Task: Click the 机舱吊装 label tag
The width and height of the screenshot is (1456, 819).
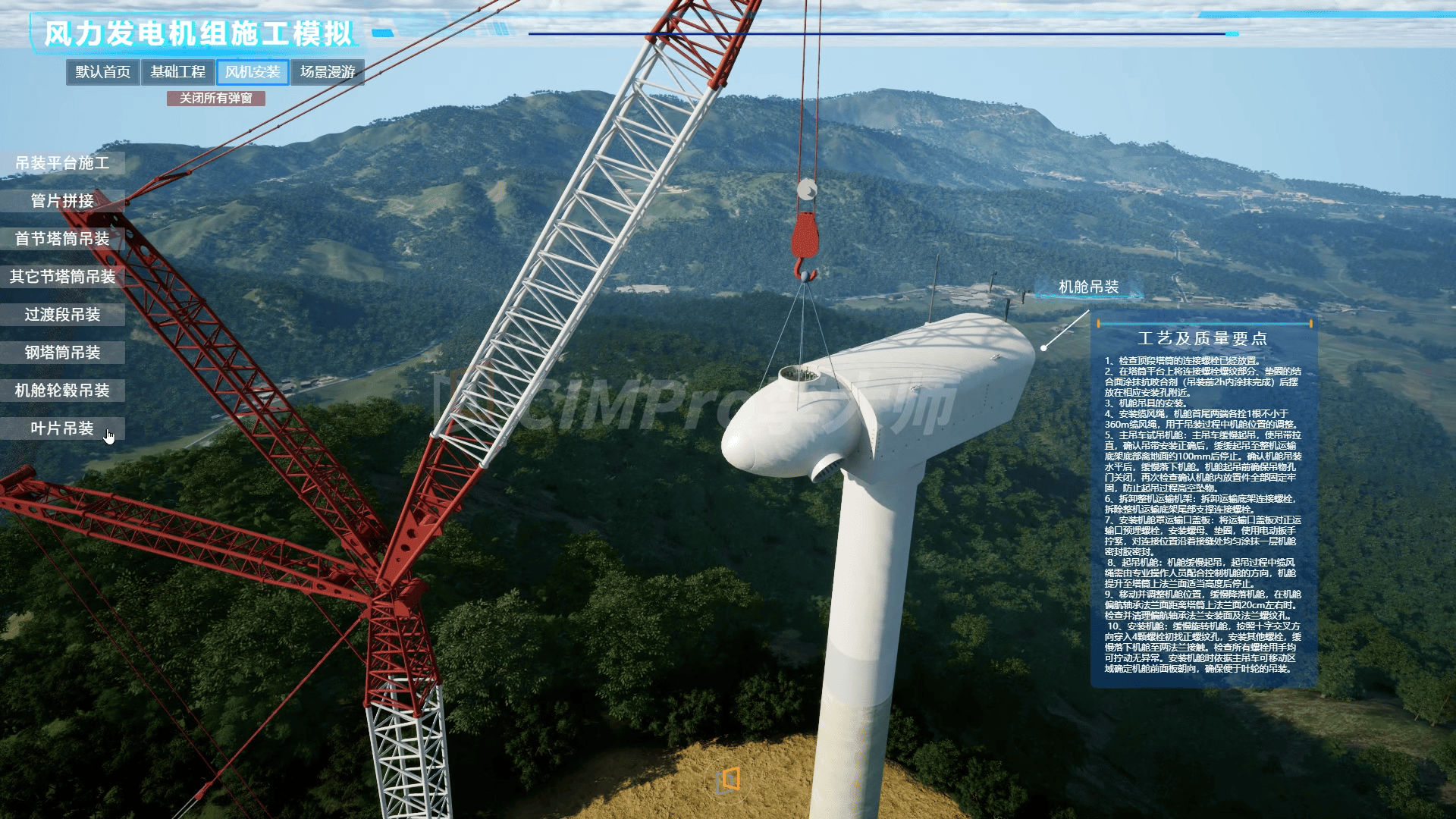Action: (x=1089, y=287)
